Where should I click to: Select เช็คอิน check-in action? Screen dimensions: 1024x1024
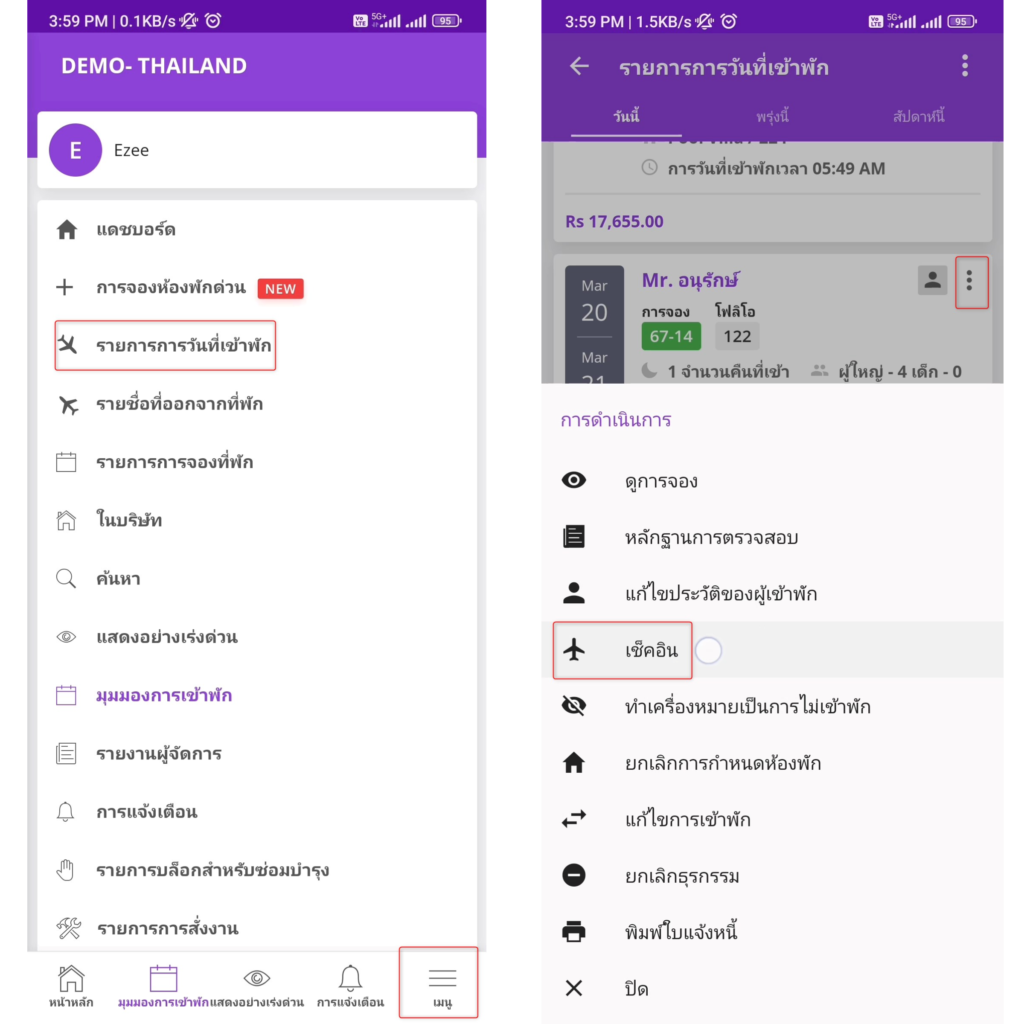pos(622,650)
